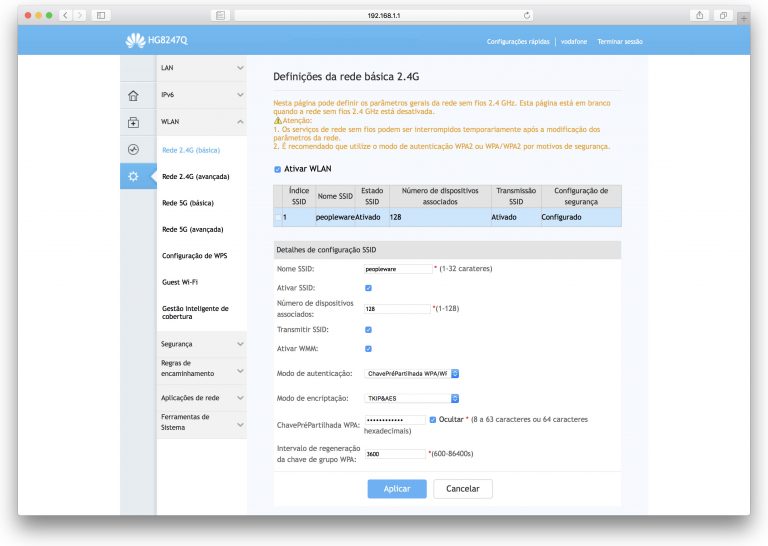Uncheck the Ativar WLAN checkbox
This screenshot has width=768, height=546.
click(277, 169)
